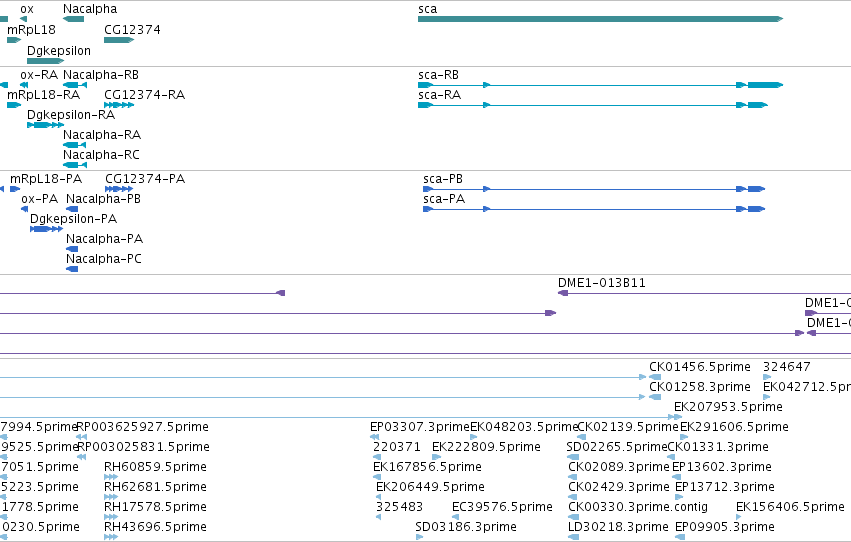Select the 325483 EST label
The height and width of the screenshot is (542, 851).
tap(399, 507)
